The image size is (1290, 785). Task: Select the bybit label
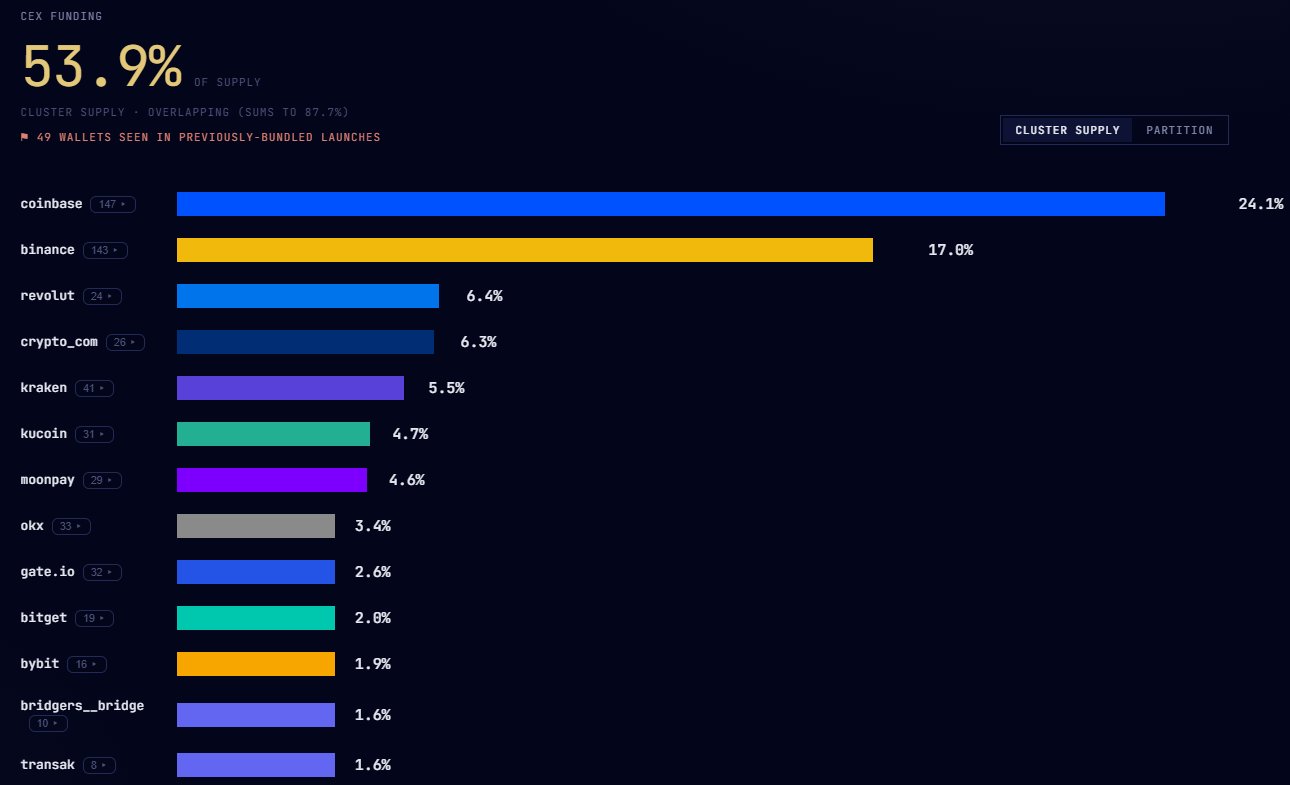[x=40, y=664]
